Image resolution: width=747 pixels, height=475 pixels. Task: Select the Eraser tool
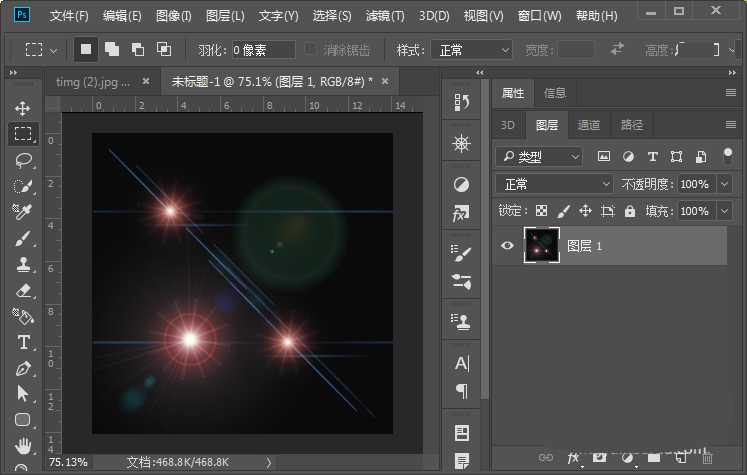pos(22,290)
